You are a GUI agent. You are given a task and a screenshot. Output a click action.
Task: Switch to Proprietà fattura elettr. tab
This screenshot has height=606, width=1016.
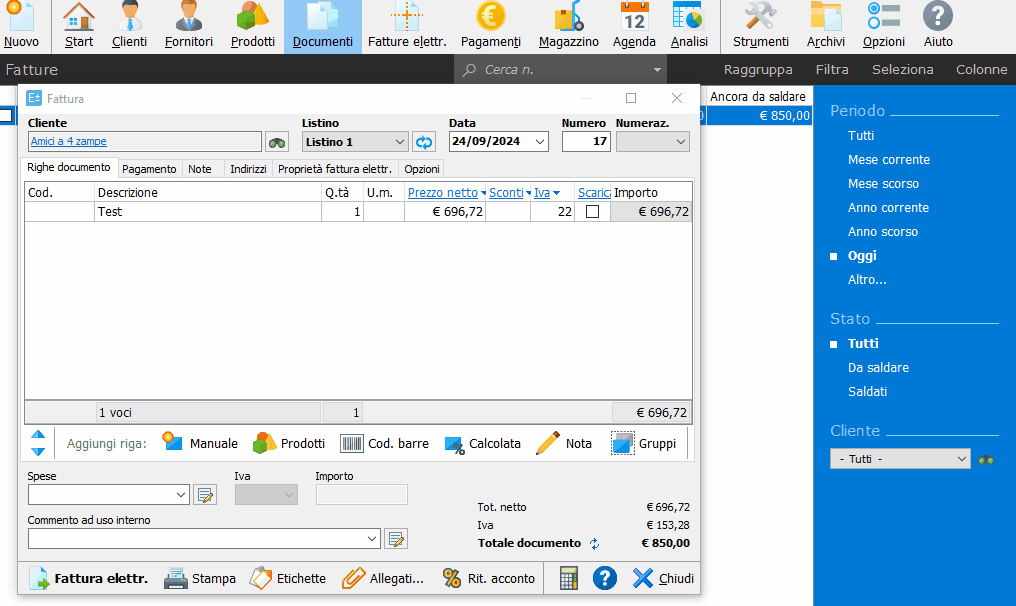[x=335, y=169]
